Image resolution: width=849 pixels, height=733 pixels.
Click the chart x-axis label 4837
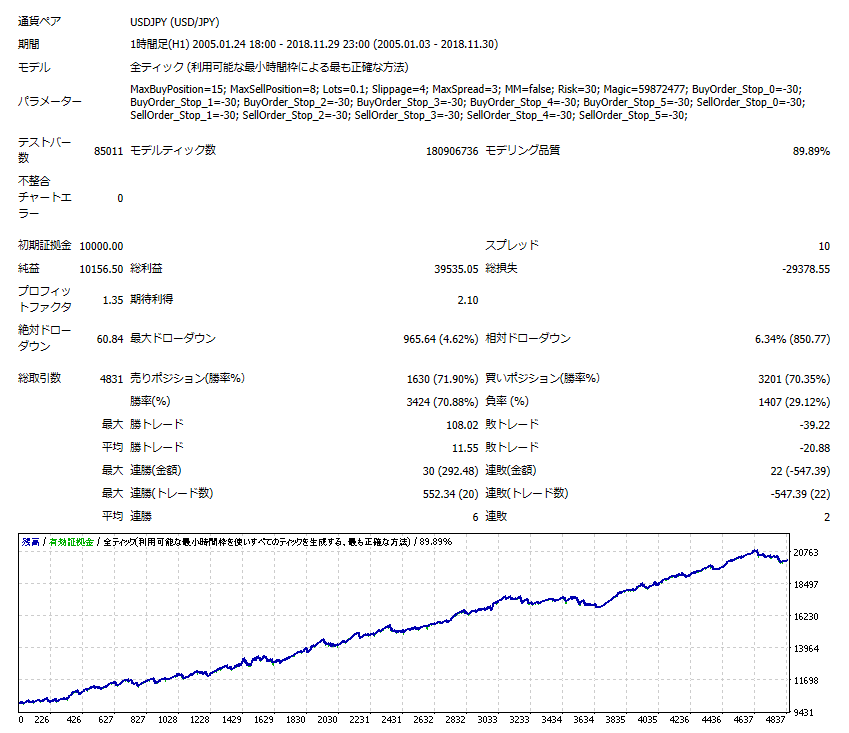click(775, 719)
